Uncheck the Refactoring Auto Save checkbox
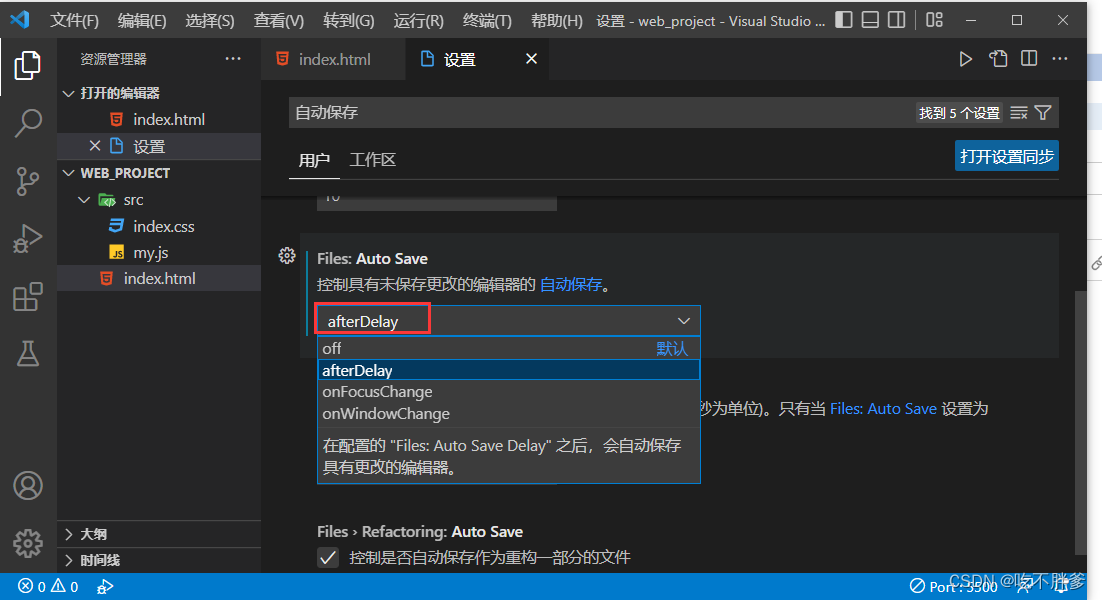1102x600 pixels. (x=328, y=557)
